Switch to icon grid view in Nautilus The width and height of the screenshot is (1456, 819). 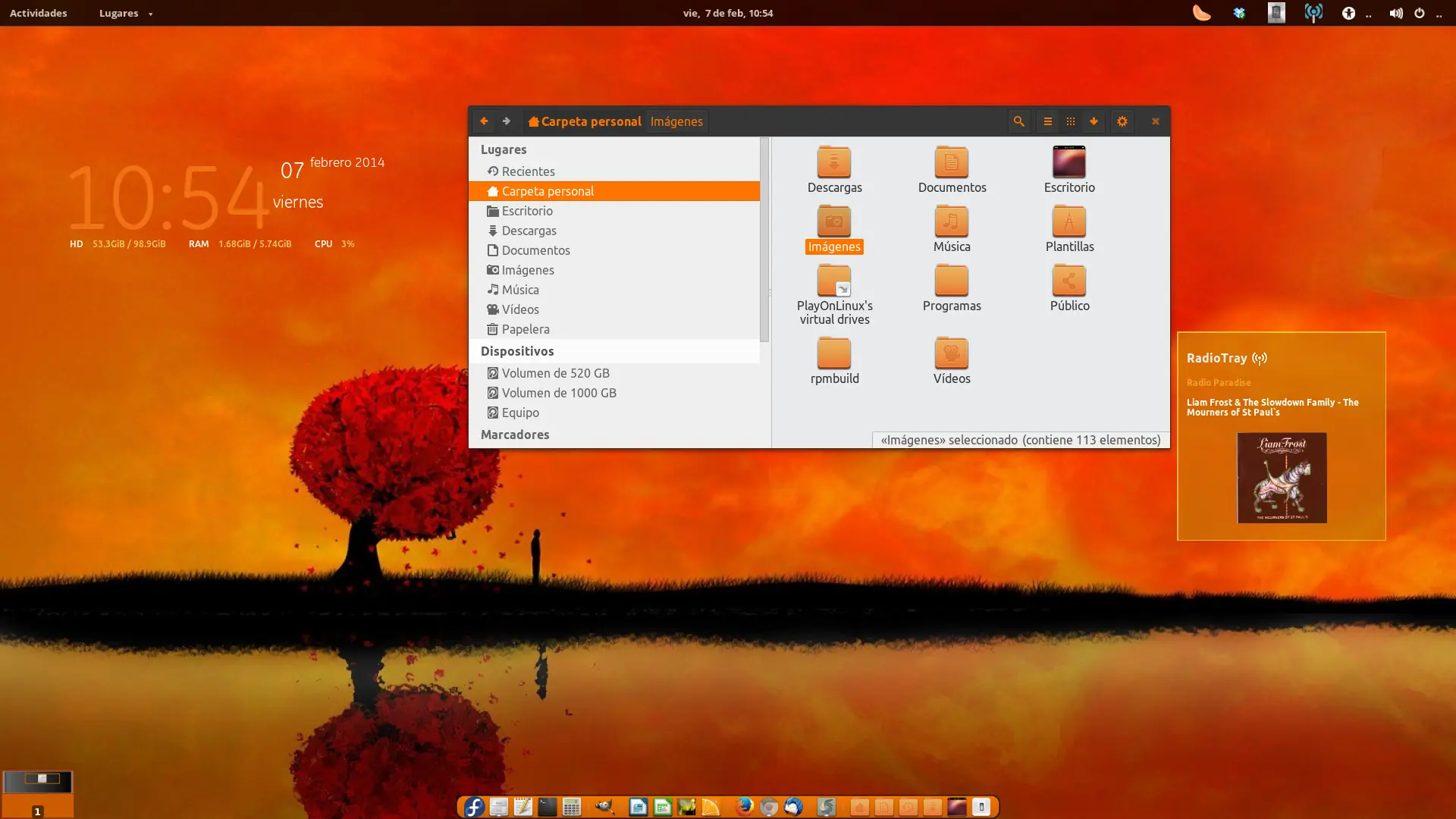[x=1071, y=121]
